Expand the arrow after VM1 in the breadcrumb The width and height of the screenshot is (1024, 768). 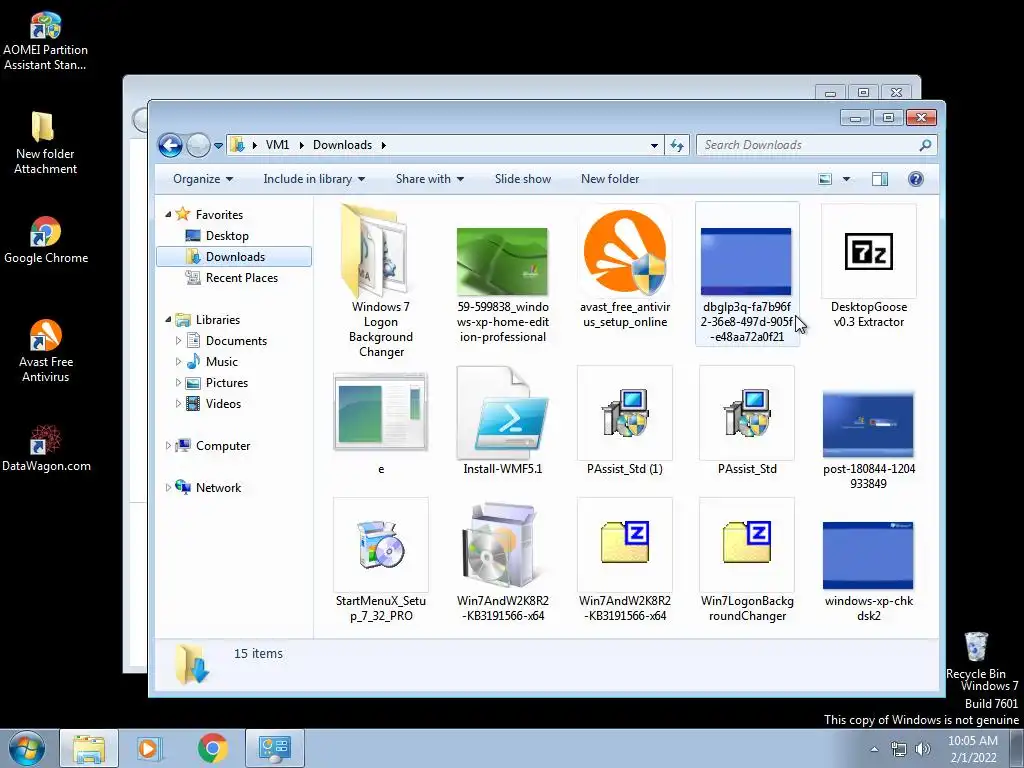(x=302, y=145)
